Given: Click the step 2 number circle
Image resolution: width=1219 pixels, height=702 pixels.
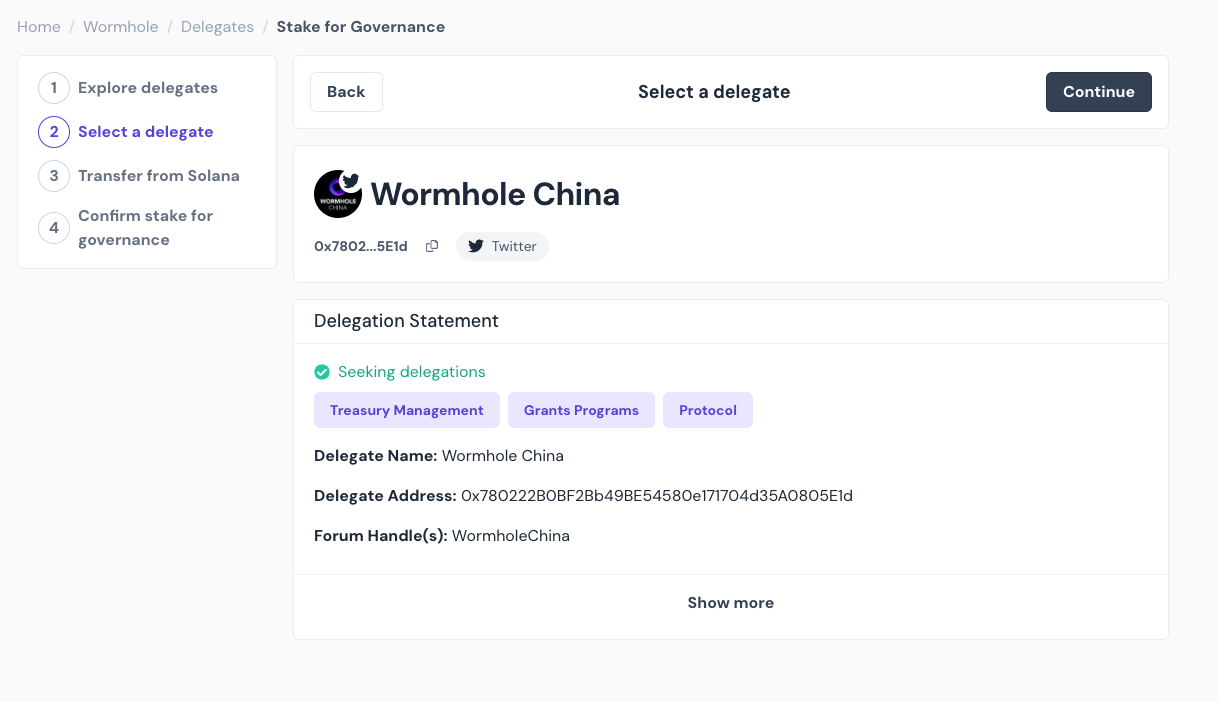Looking at the screenshot, I should click(x=54, y=132).
